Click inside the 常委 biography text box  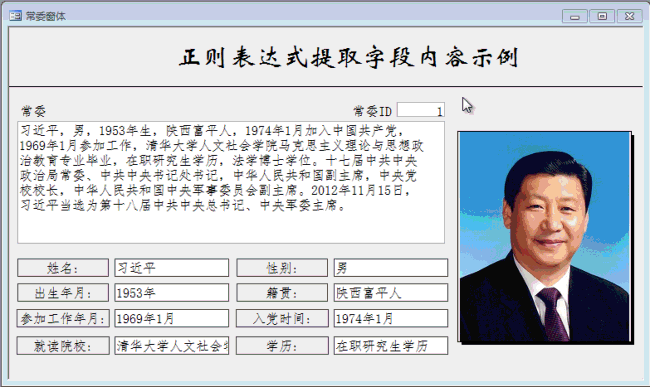[231, 182]
